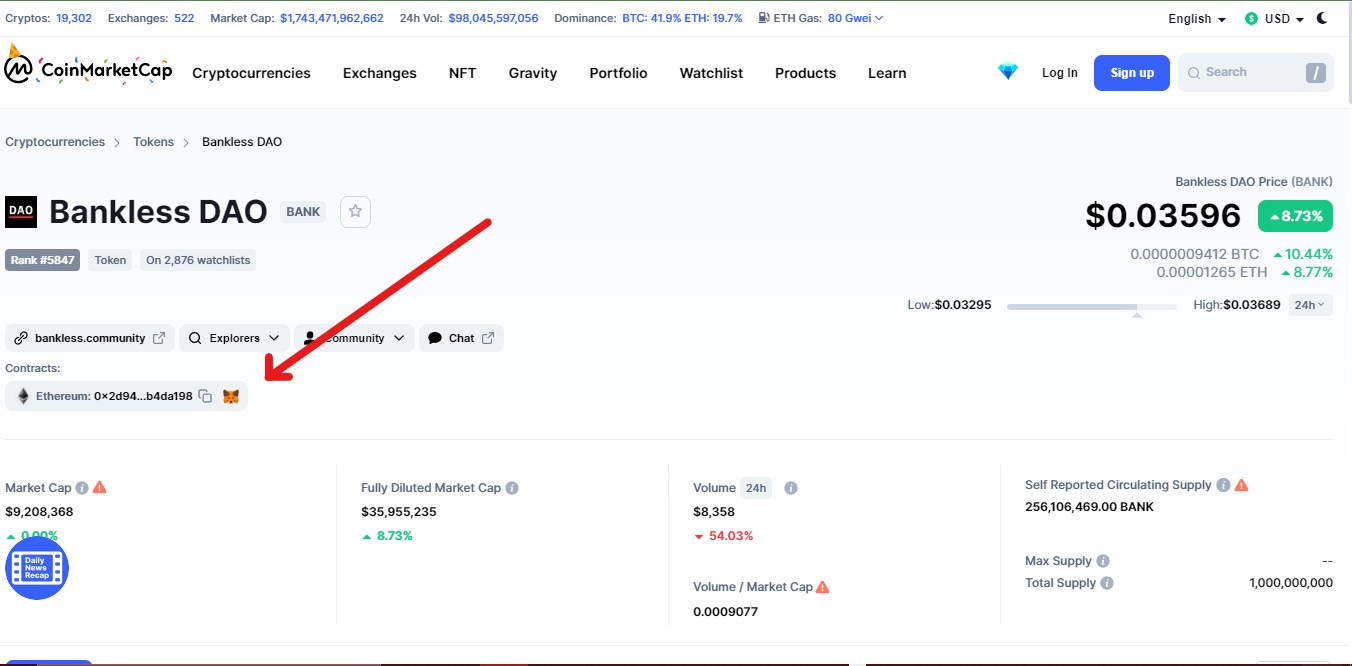
Task: Click the diamond rewards icon
Action: pyautogui.click(x=1008, y=72)
